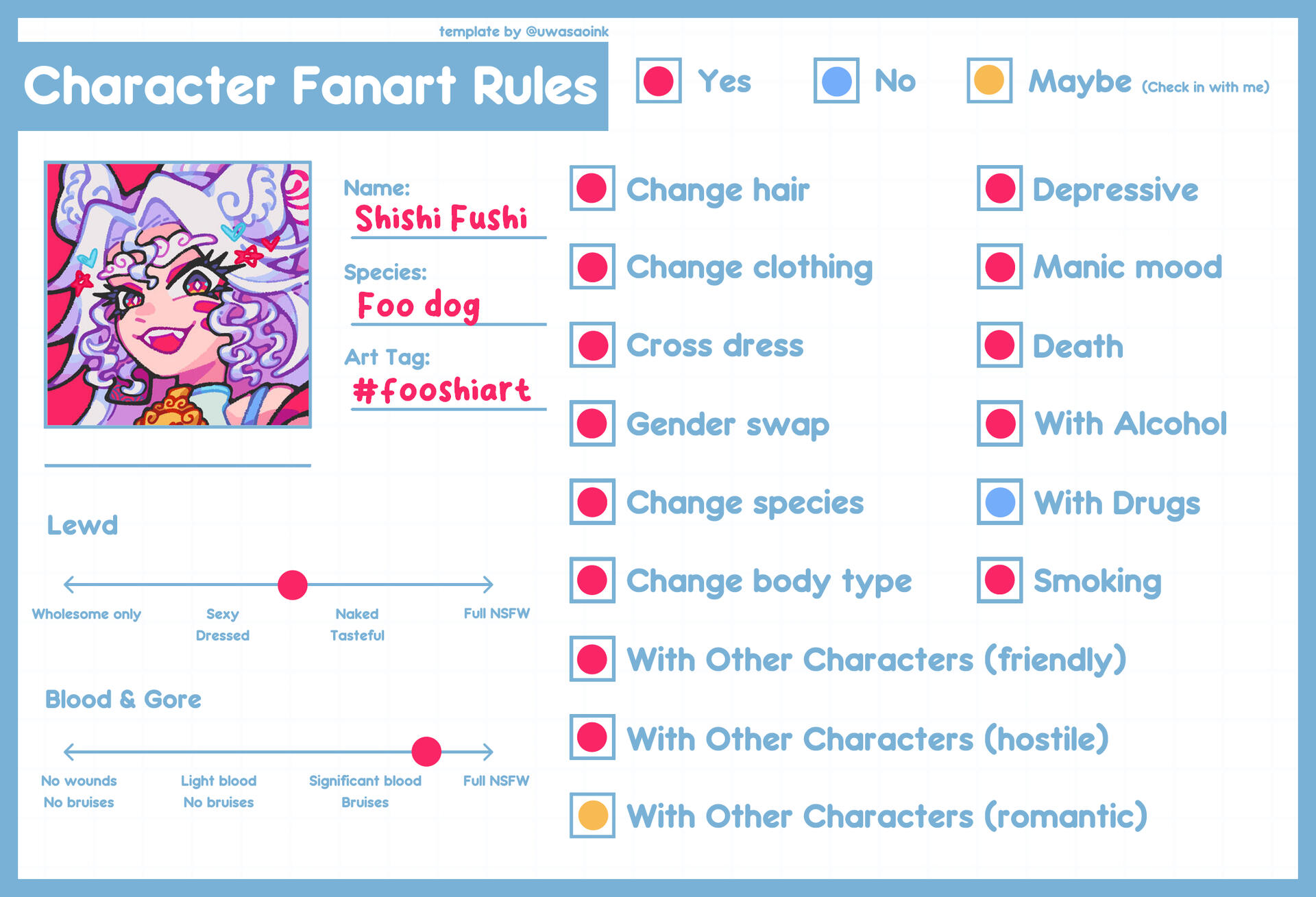Toggle the romantic characters checkbox
Image resolution: width=1316 pixels, height=897 pixels.
(592, 815)
